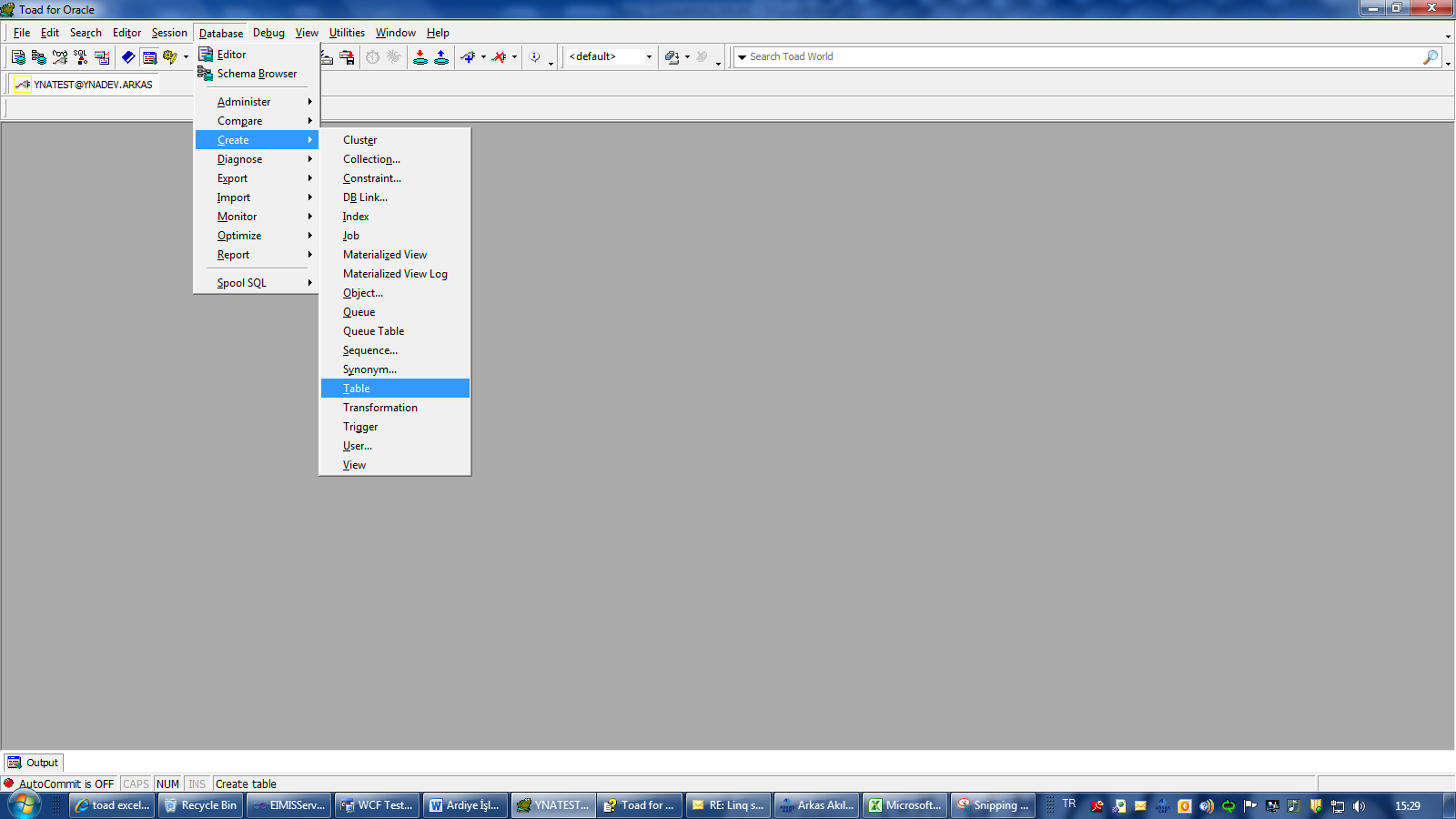1456x819 pixels.
Task: Click the yellow gear-pencil toolbar icon
Action: pos(170,56)
